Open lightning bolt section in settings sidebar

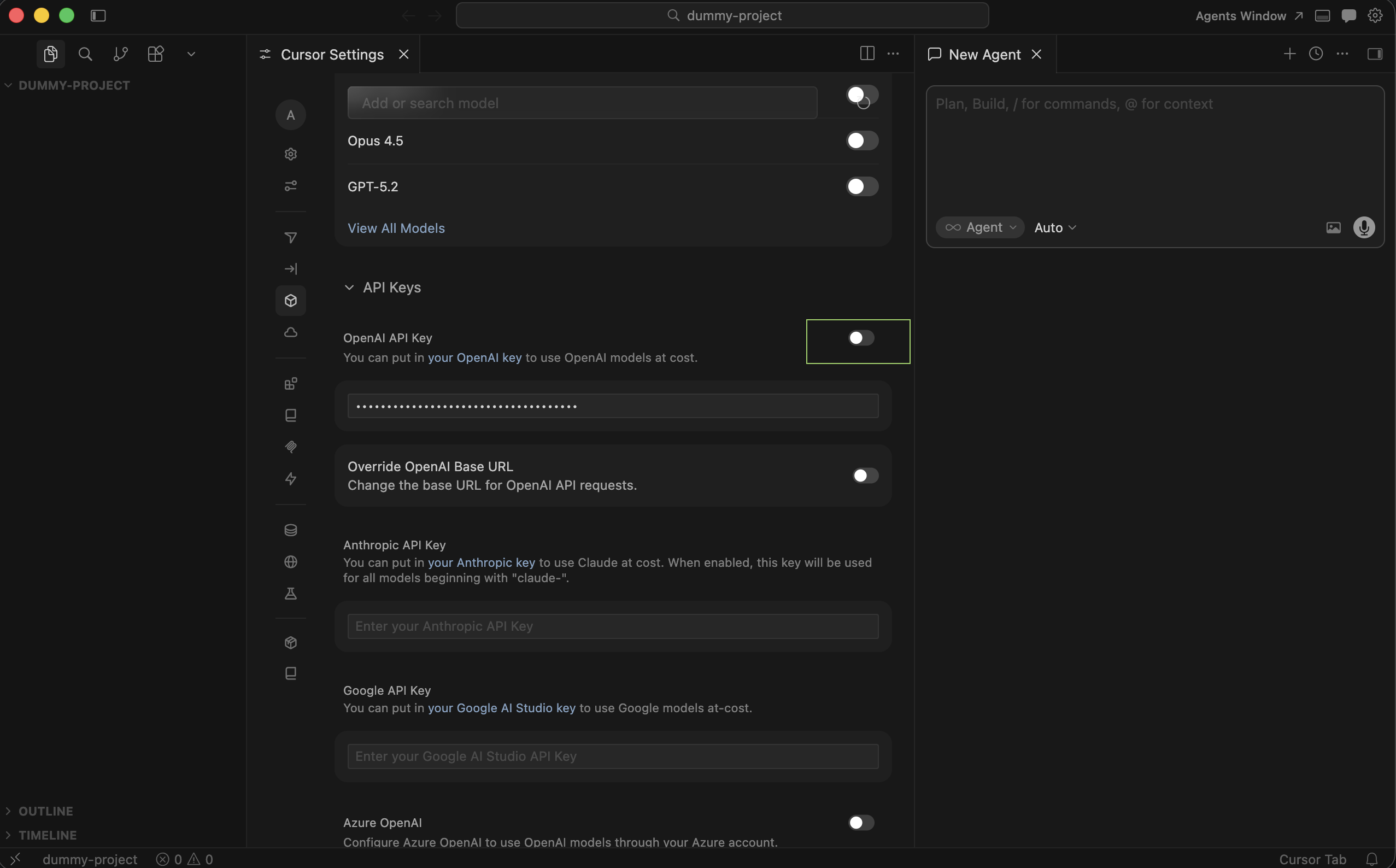tap(291, 479)
